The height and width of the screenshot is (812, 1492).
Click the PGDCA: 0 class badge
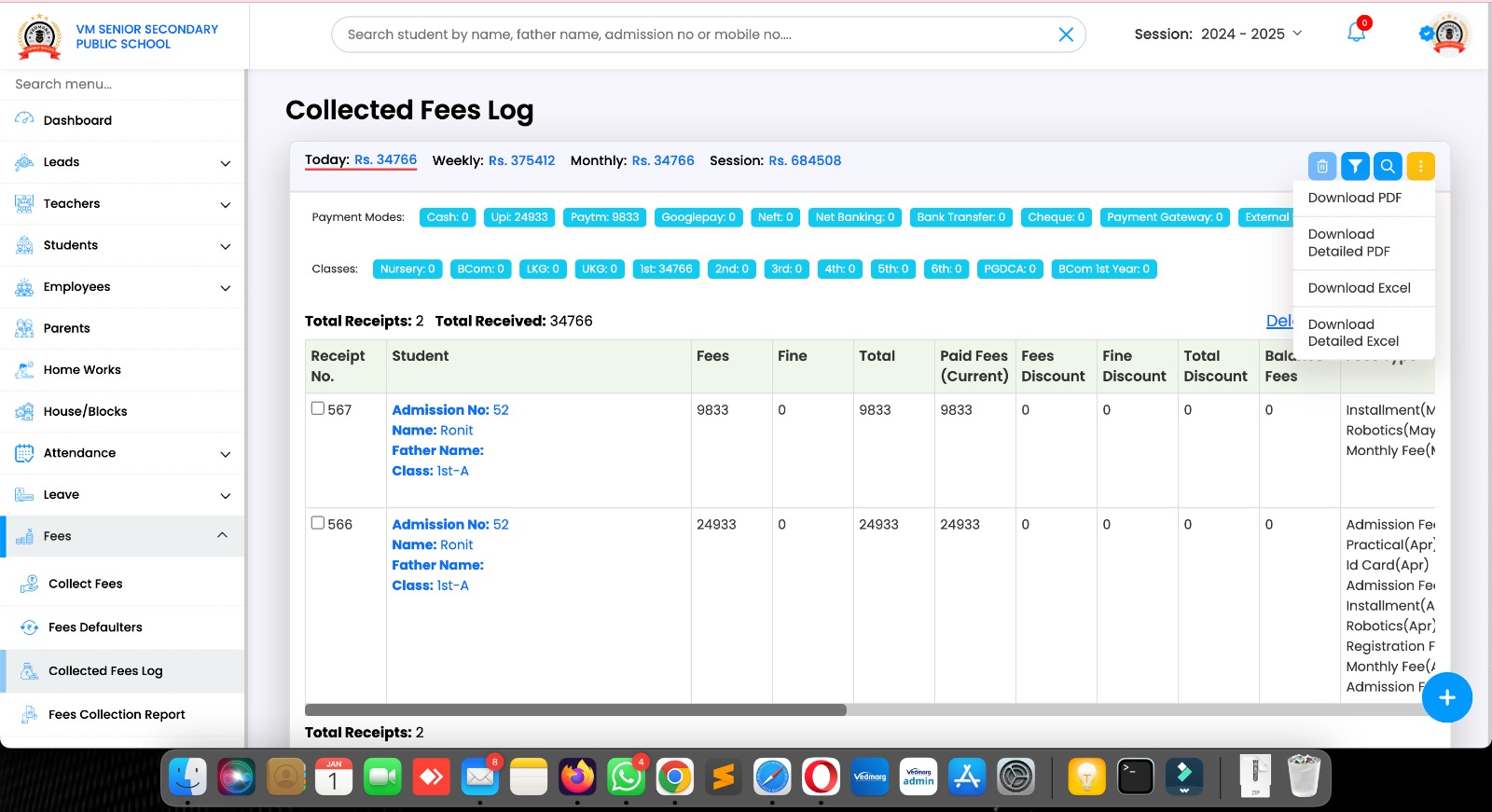click(1010, 268)
